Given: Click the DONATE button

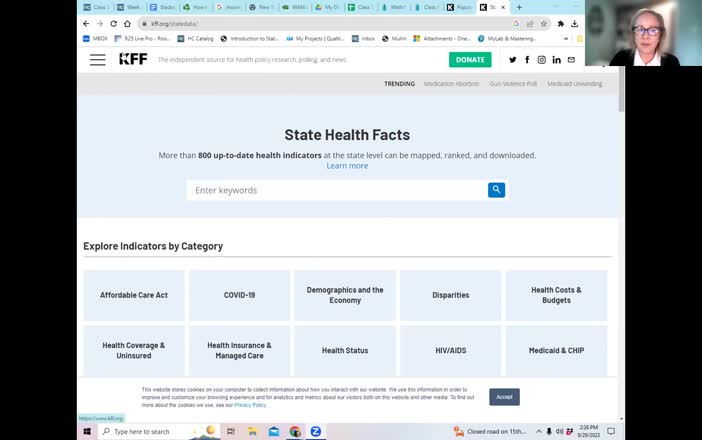Looking at the screenshot, I should [470, 60].
